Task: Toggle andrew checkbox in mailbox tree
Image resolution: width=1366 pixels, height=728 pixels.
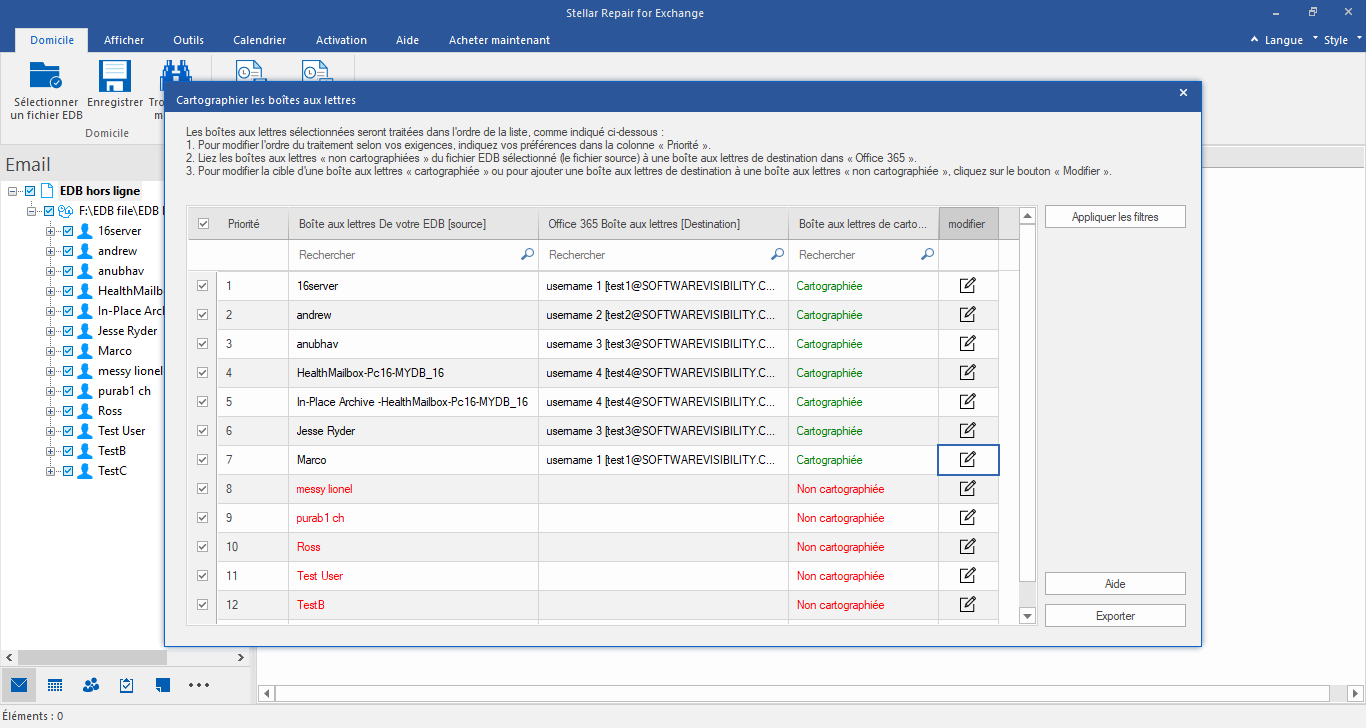Action: click(68, 251)
